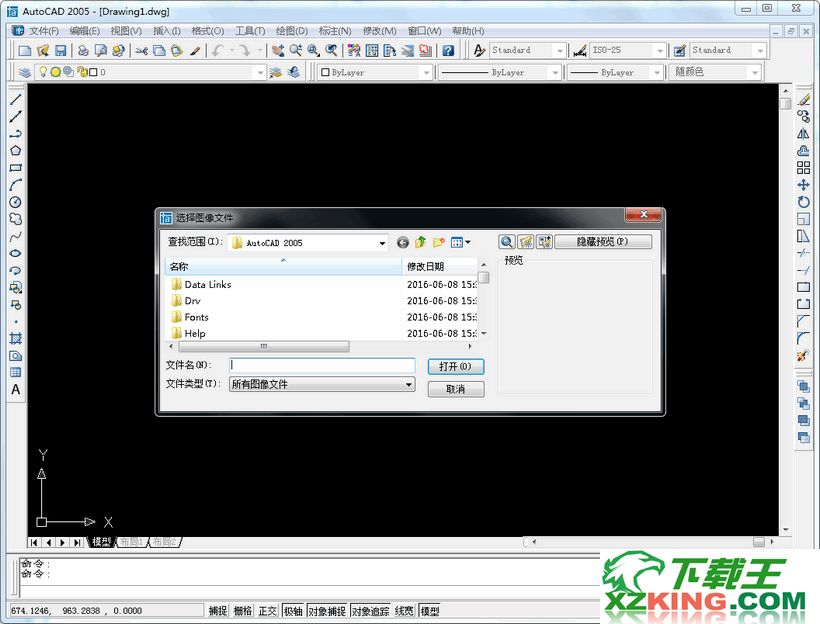Select the Ellipse draw tool

tap(16, 253)
